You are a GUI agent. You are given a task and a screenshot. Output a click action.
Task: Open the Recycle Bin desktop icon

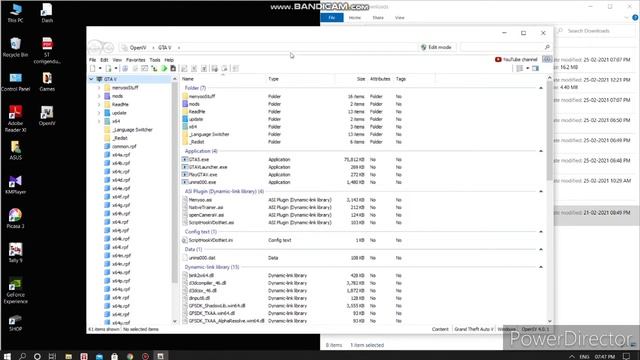(x=16, y=47)
